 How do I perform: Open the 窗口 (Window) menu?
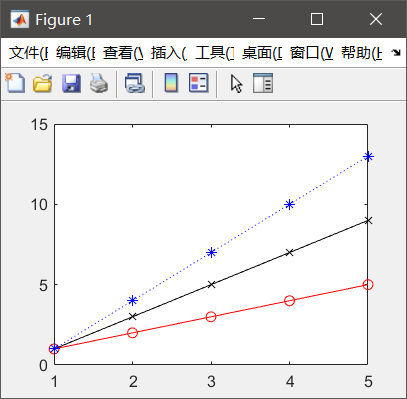pos(311,53)
